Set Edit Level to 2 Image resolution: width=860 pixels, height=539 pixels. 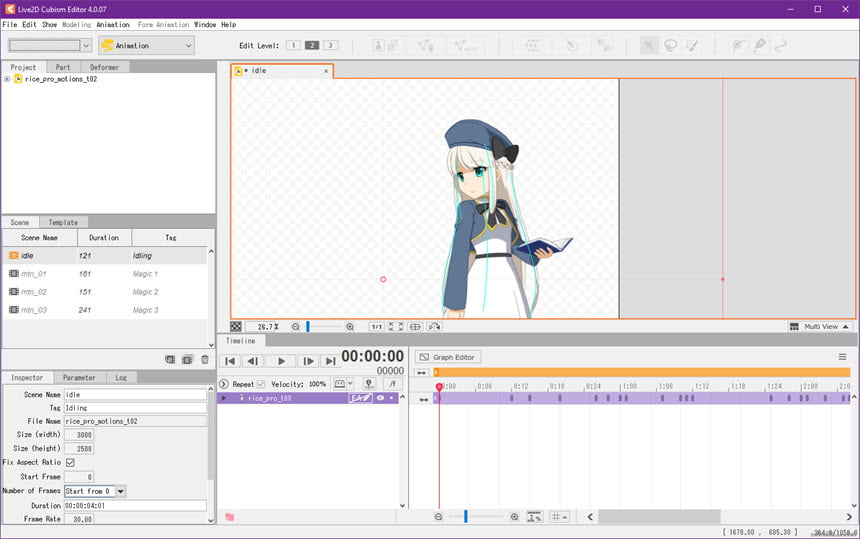[312, 46]
